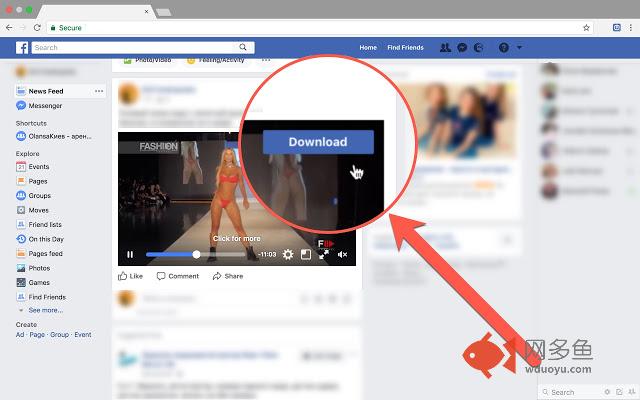
Task: Open Groups in Explore list
Action: point(33,196)
